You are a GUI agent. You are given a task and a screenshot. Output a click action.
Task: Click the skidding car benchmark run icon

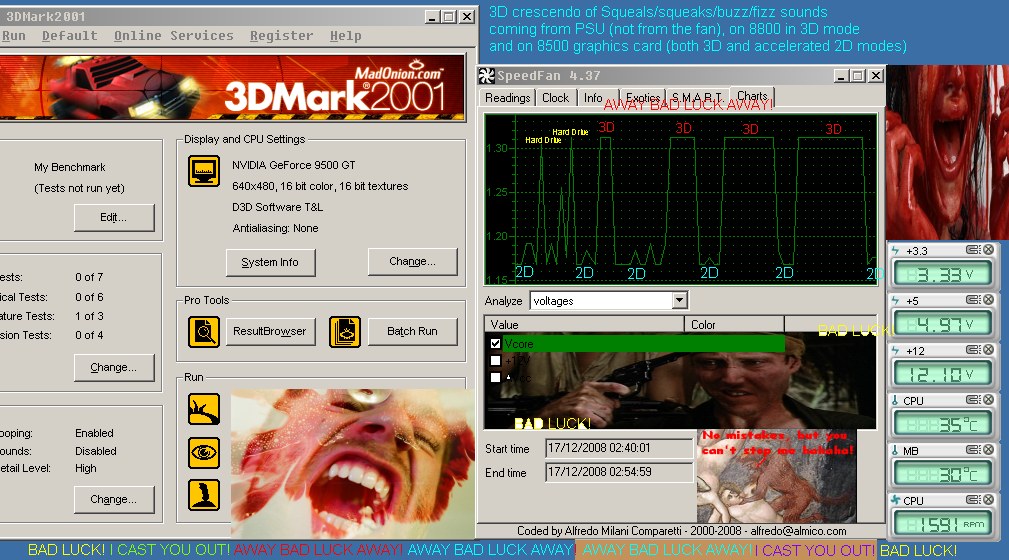tap(204, 409)
